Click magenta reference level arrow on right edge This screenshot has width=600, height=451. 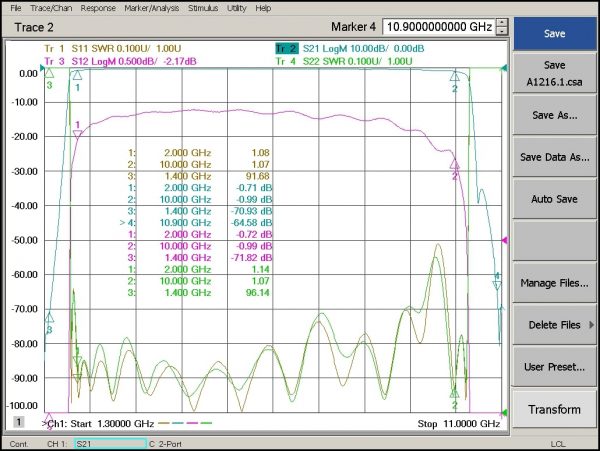click(504, 240)
